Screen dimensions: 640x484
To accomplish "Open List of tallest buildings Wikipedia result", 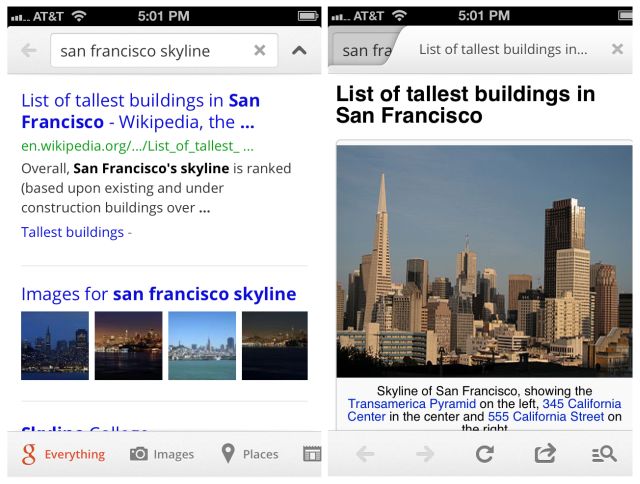I will [x=140, y=111].
